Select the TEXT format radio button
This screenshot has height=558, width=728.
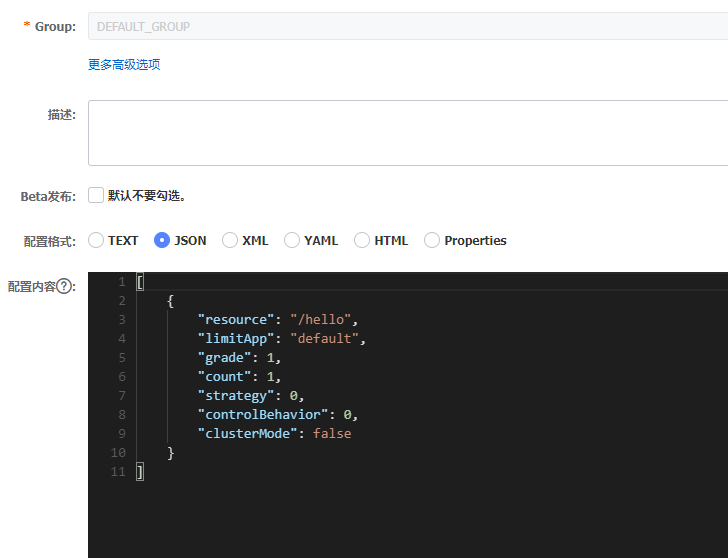[96, 240]
